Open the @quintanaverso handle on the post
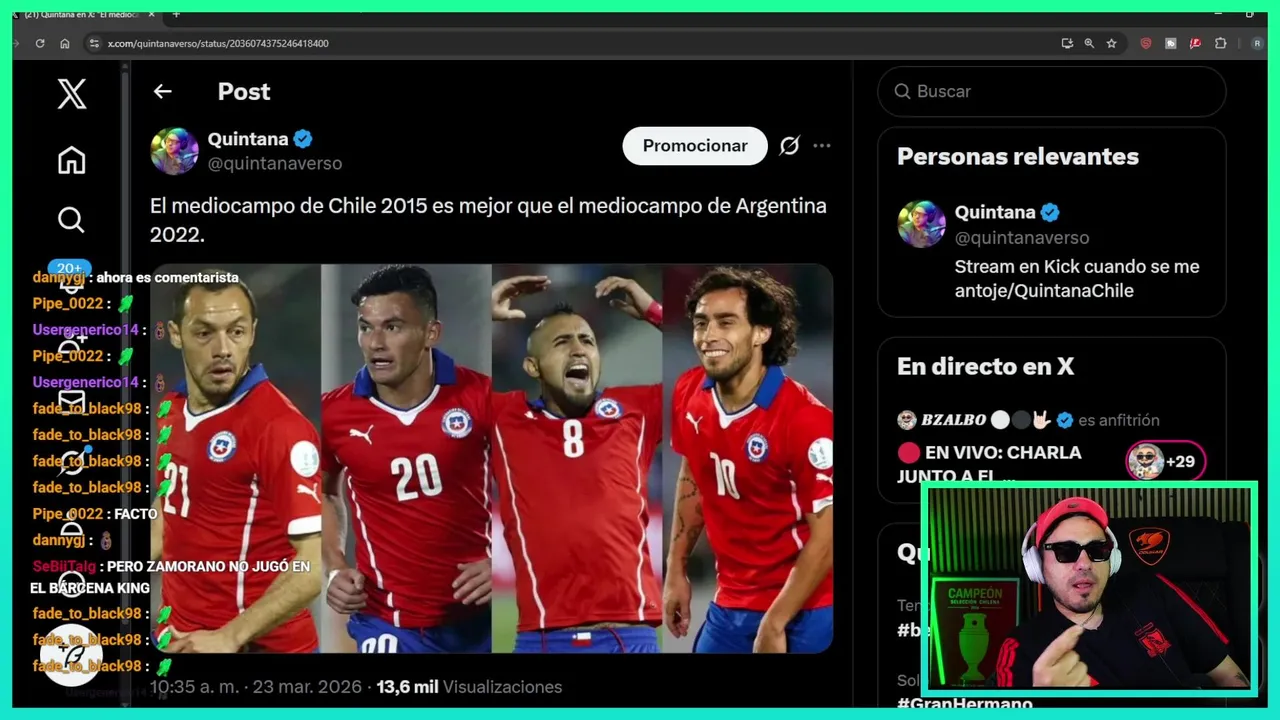Viewport: 1280px width, 720px height. click(x=275, y=163)
